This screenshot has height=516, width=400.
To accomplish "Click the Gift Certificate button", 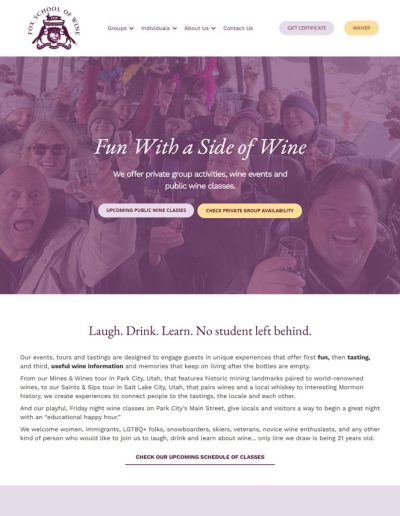I will pos(307,28).
